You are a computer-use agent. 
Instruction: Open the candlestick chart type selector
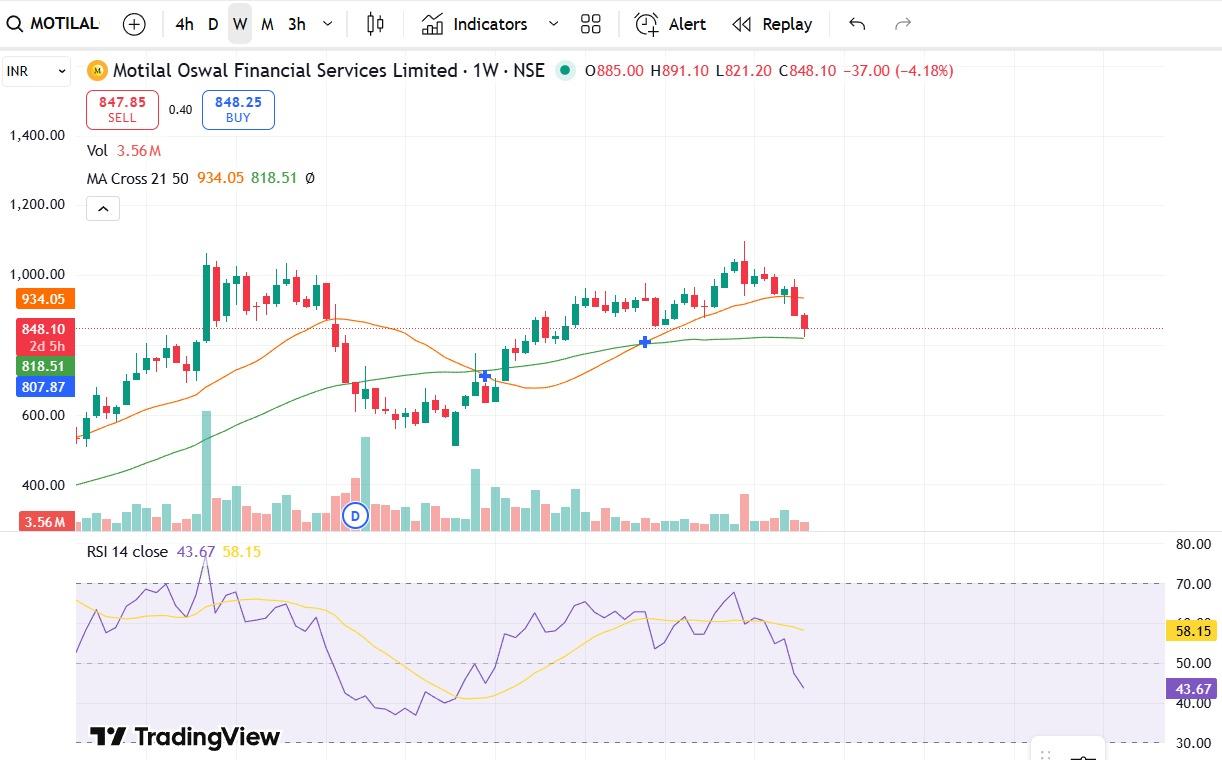pyautogui.click(x=375, y=24)
